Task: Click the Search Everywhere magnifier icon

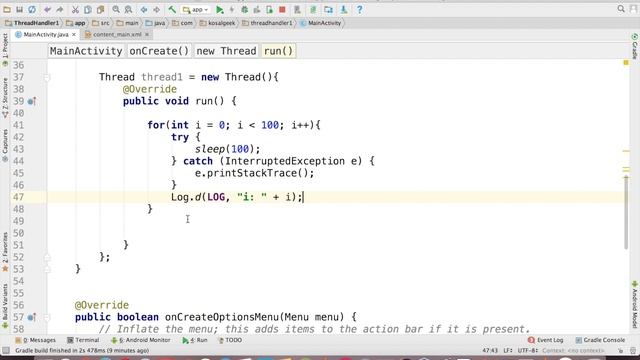Action: [x=621, y=9]
